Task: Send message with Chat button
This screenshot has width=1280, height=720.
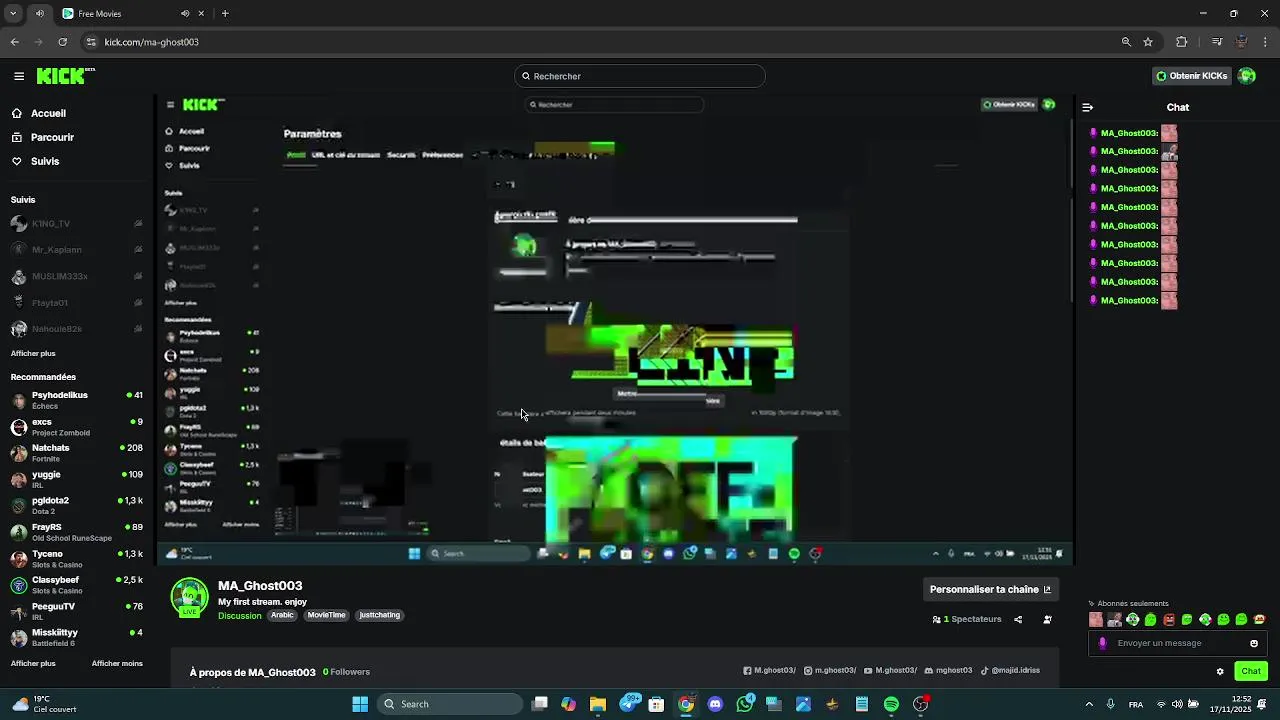Action: [x=1251, y=671]
